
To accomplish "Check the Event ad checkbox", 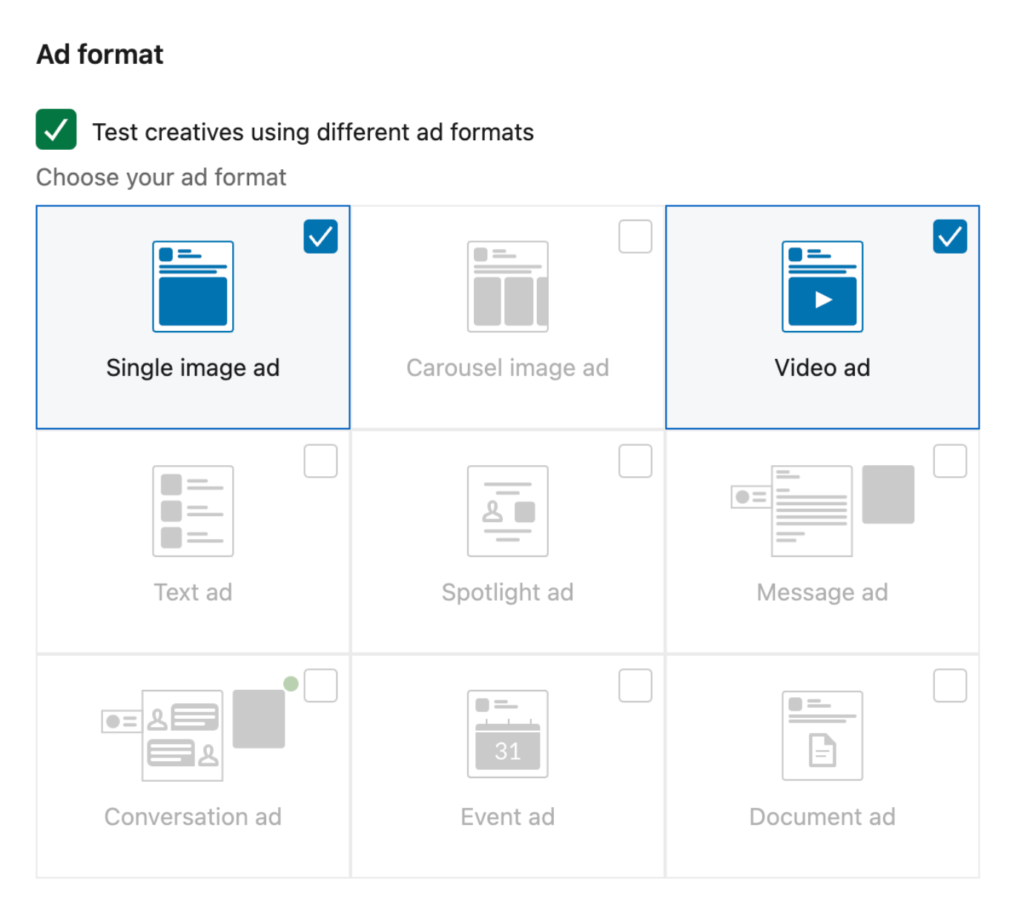I will click(x=635, y=685).
